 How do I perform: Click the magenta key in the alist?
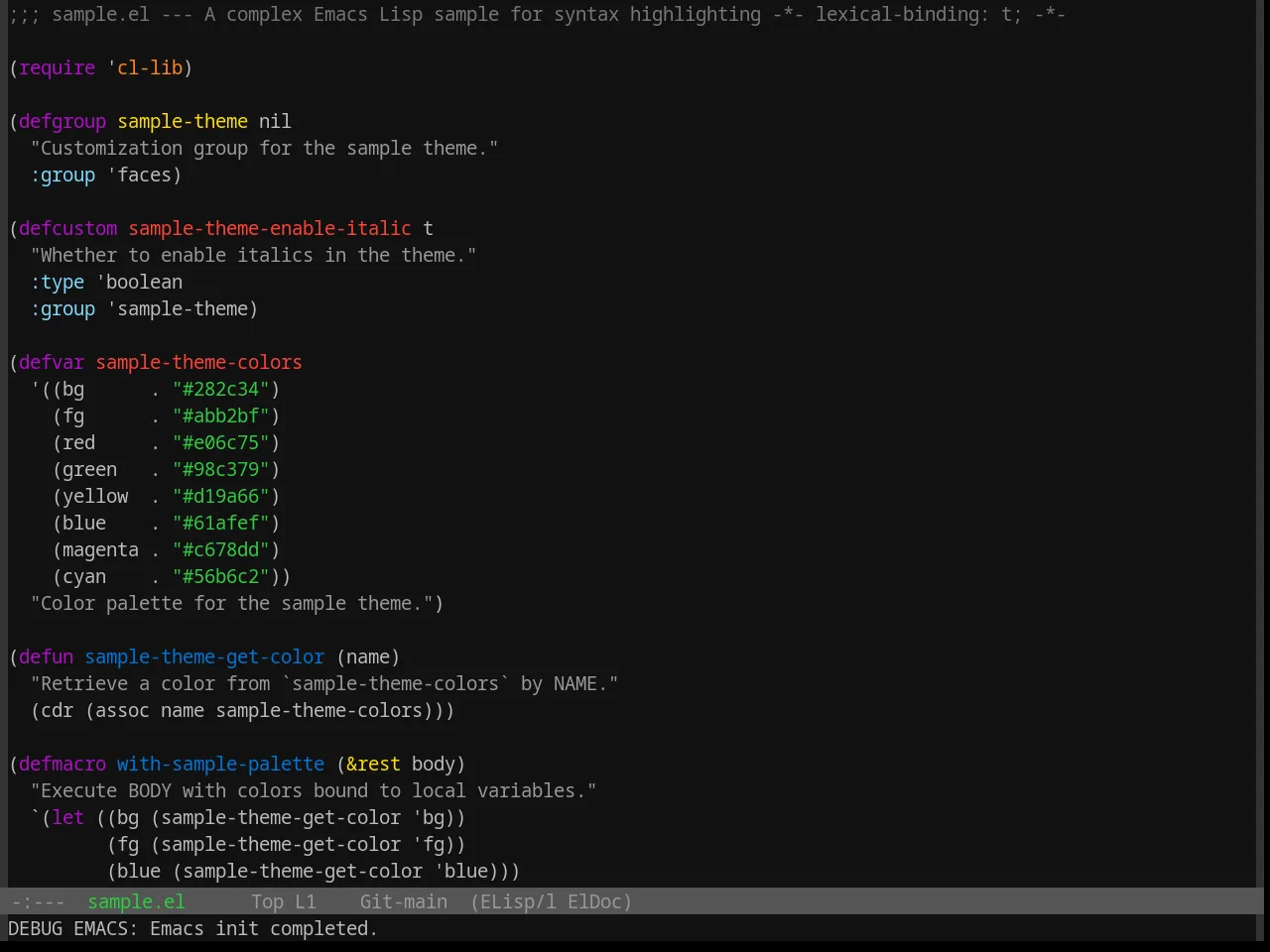(x=101, y=549)
